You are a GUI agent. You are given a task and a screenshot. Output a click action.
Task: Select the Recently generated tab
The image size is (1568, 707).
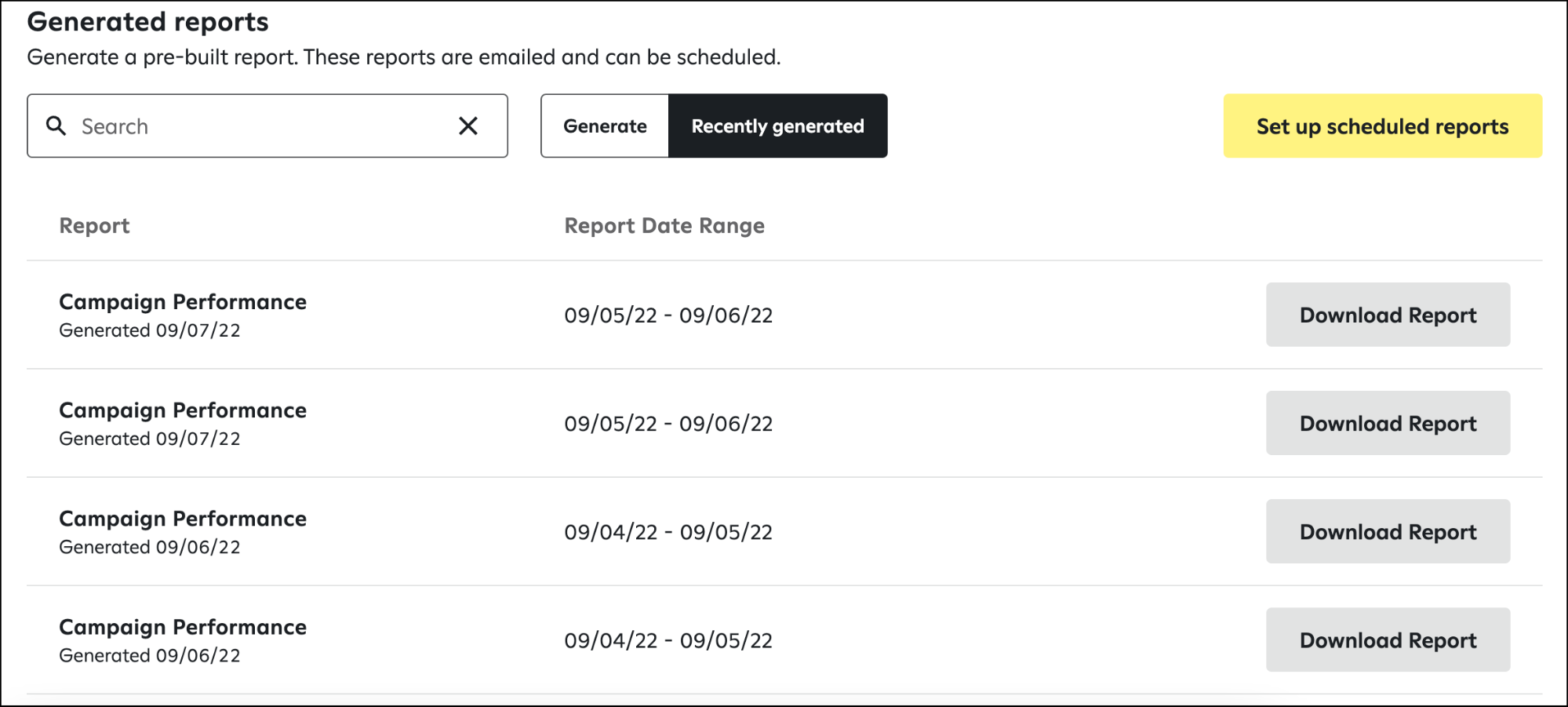click(778, 126)
